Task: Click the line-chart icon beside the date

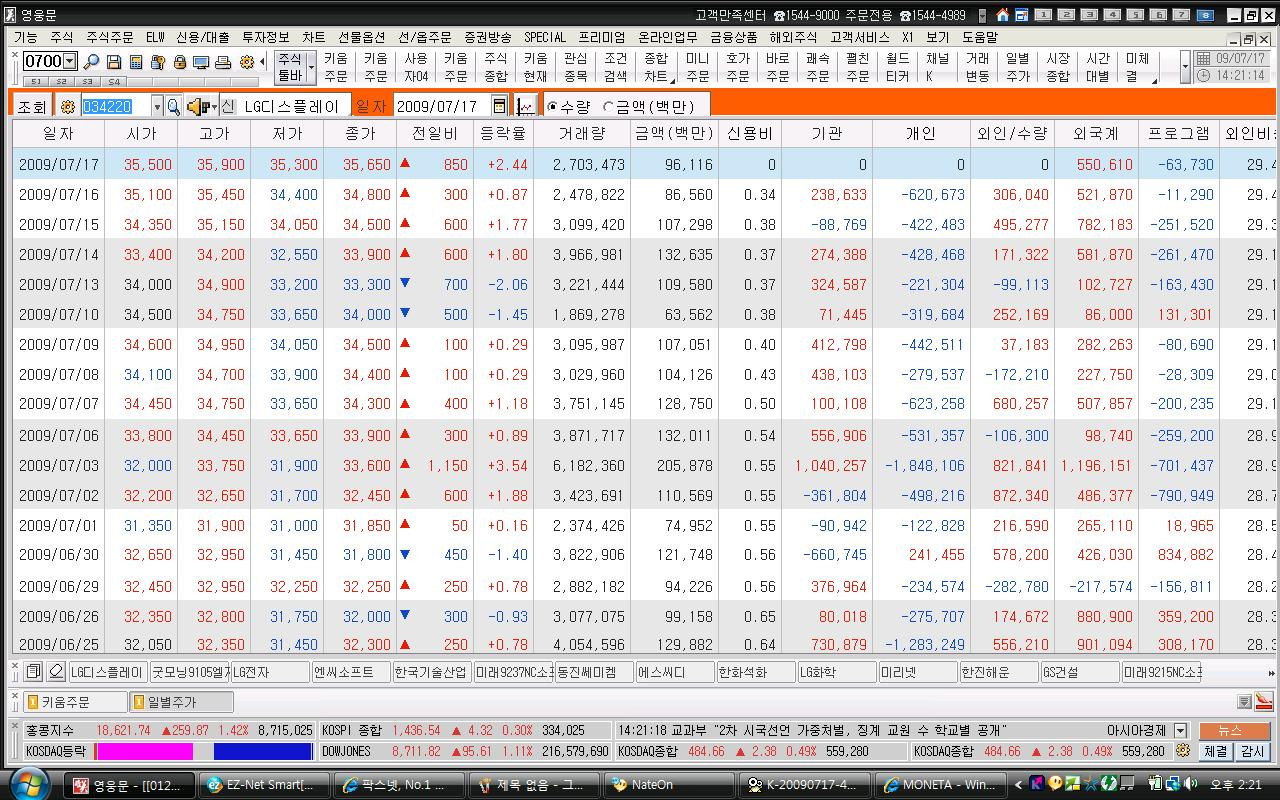Action: [526, 104]
